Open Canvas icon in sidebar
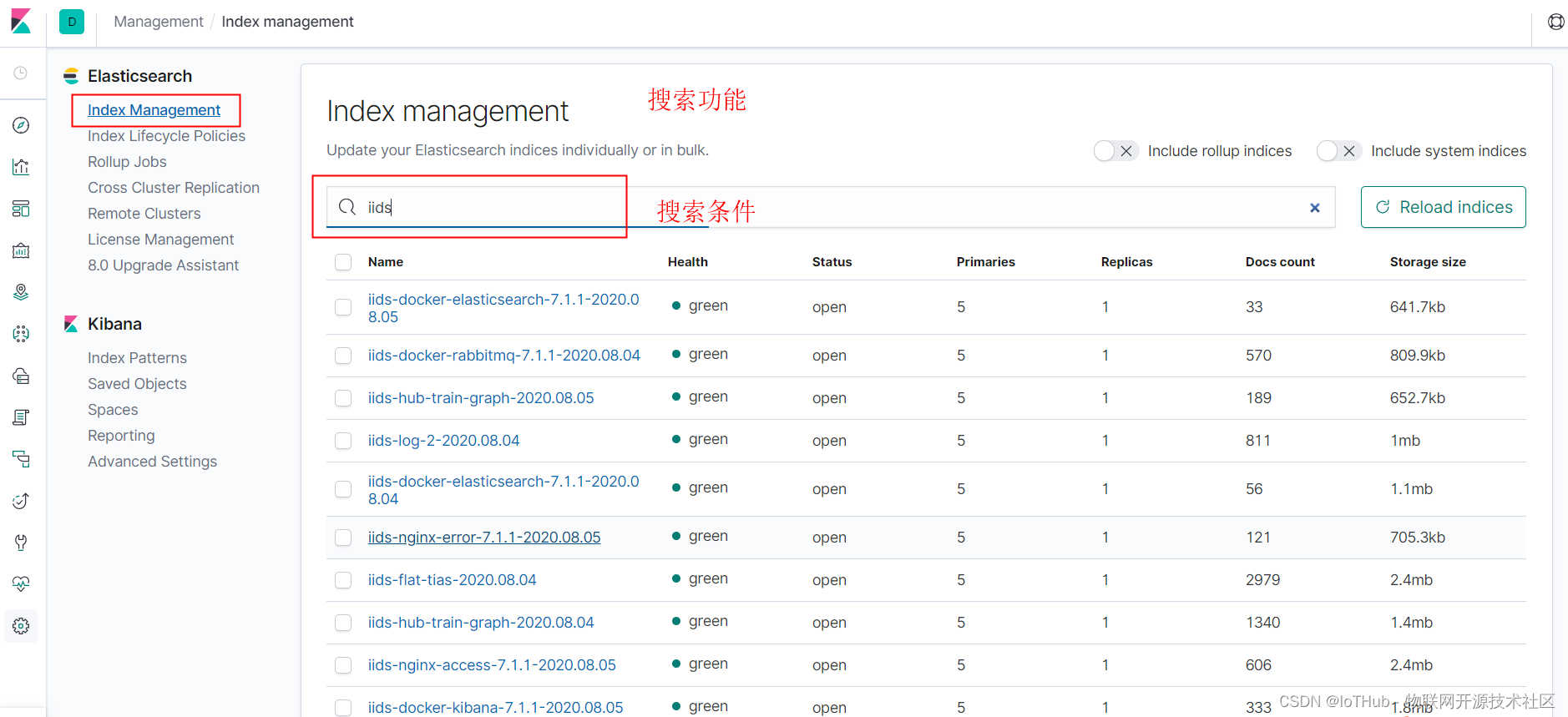Image resolution: width=1568 pixels, height=717 pixels. tap(21, 250)
